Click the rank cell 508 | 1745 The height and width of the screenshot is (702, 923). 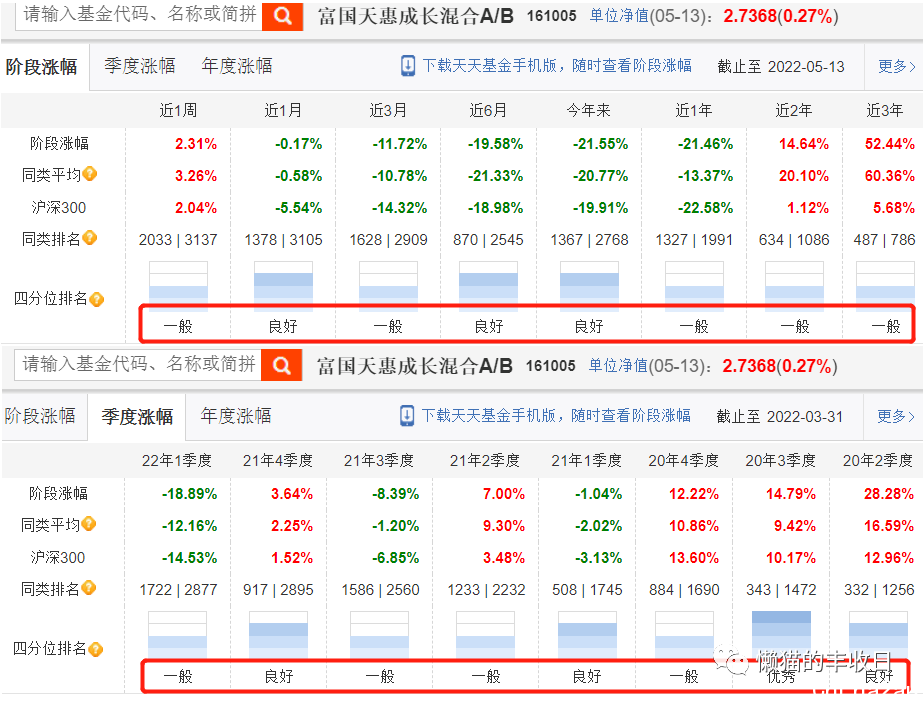587,590
